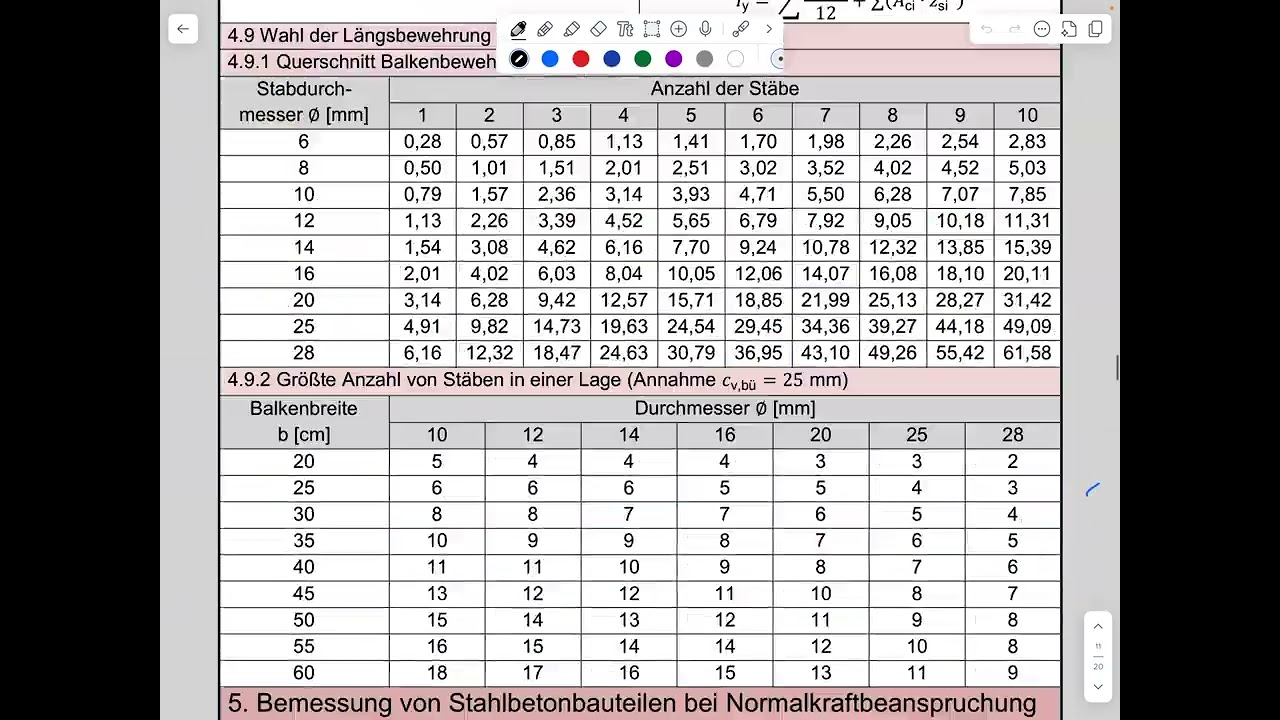Select the stroke thickness dot option

point(779,59)
